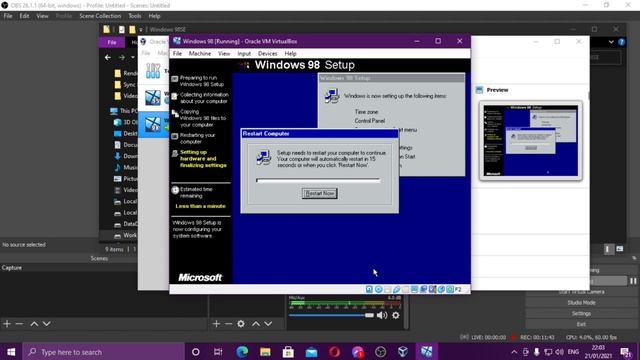
Task: Remove scene with OBS minus button
Action: tap(19, 324)
